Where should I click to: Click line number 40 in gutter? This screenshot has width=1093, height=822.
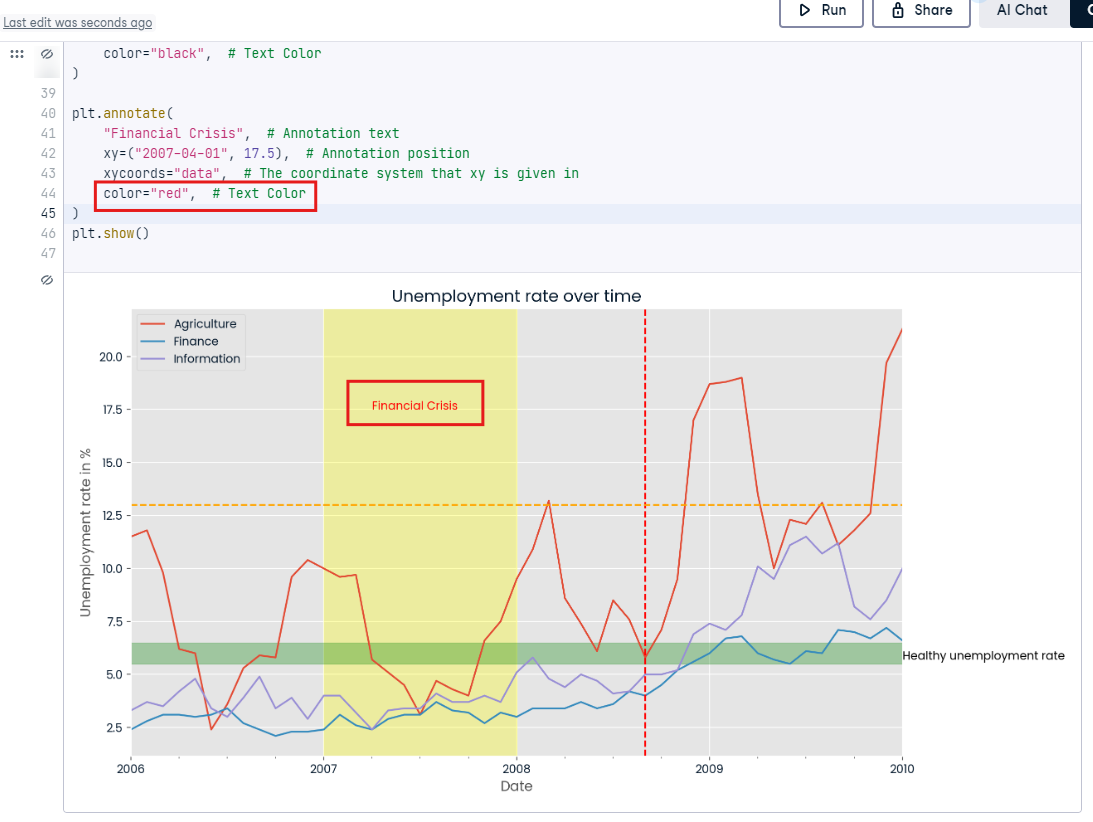[x=48, y=113]
